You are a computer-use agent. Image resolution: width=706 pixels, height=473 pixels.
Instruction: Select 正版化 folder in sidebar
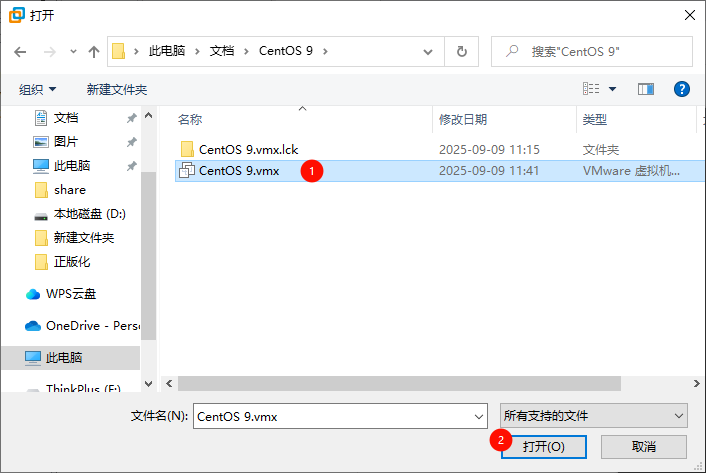[x=72, y=261]
